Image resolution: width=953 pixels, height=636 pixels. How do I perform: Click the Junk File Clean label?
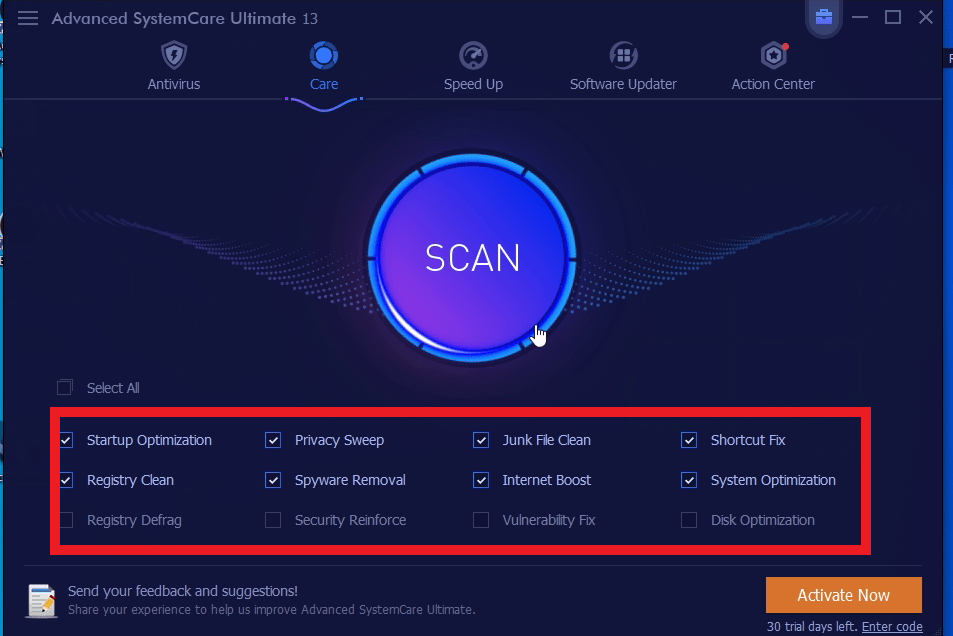(x=546, y=440)
